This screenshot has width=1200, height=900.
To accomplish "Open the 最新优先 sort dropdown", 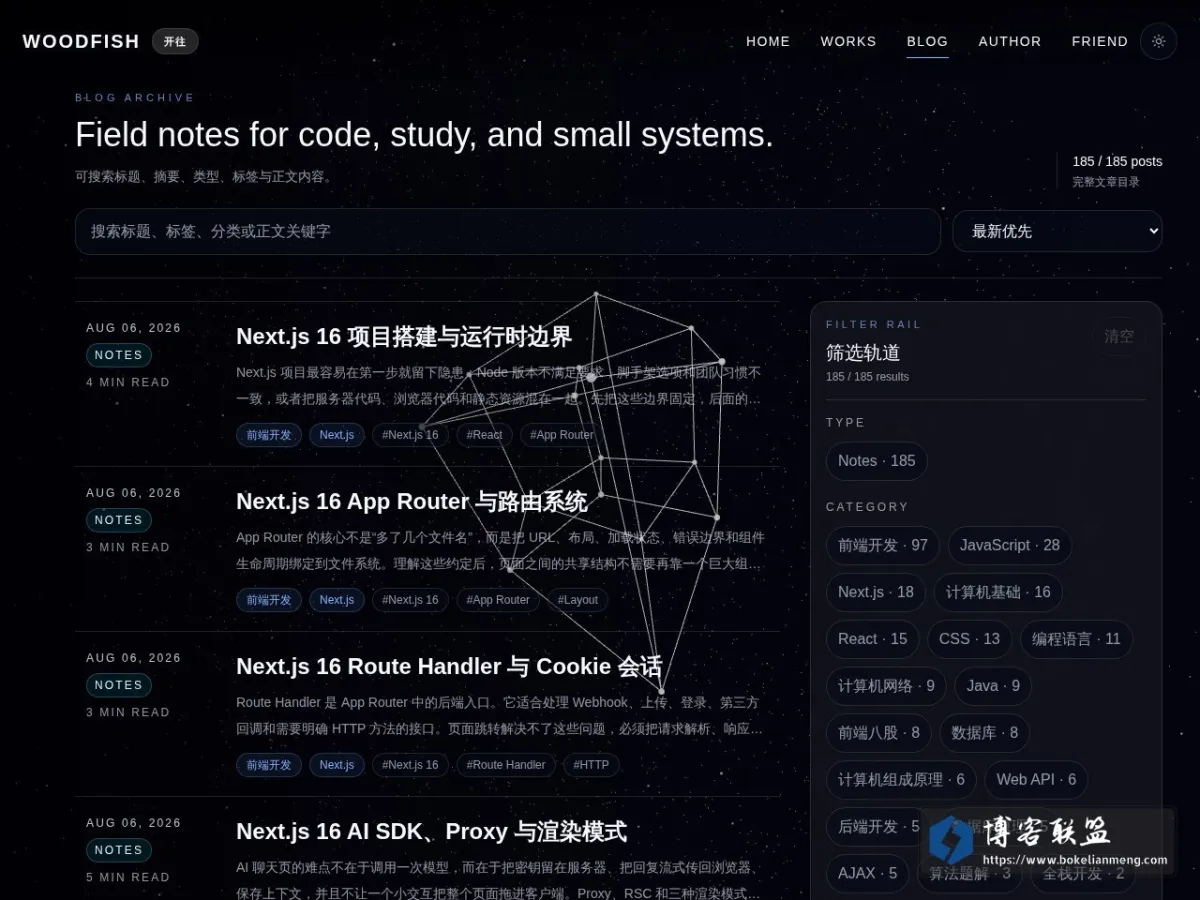I will coord(1057,231).
